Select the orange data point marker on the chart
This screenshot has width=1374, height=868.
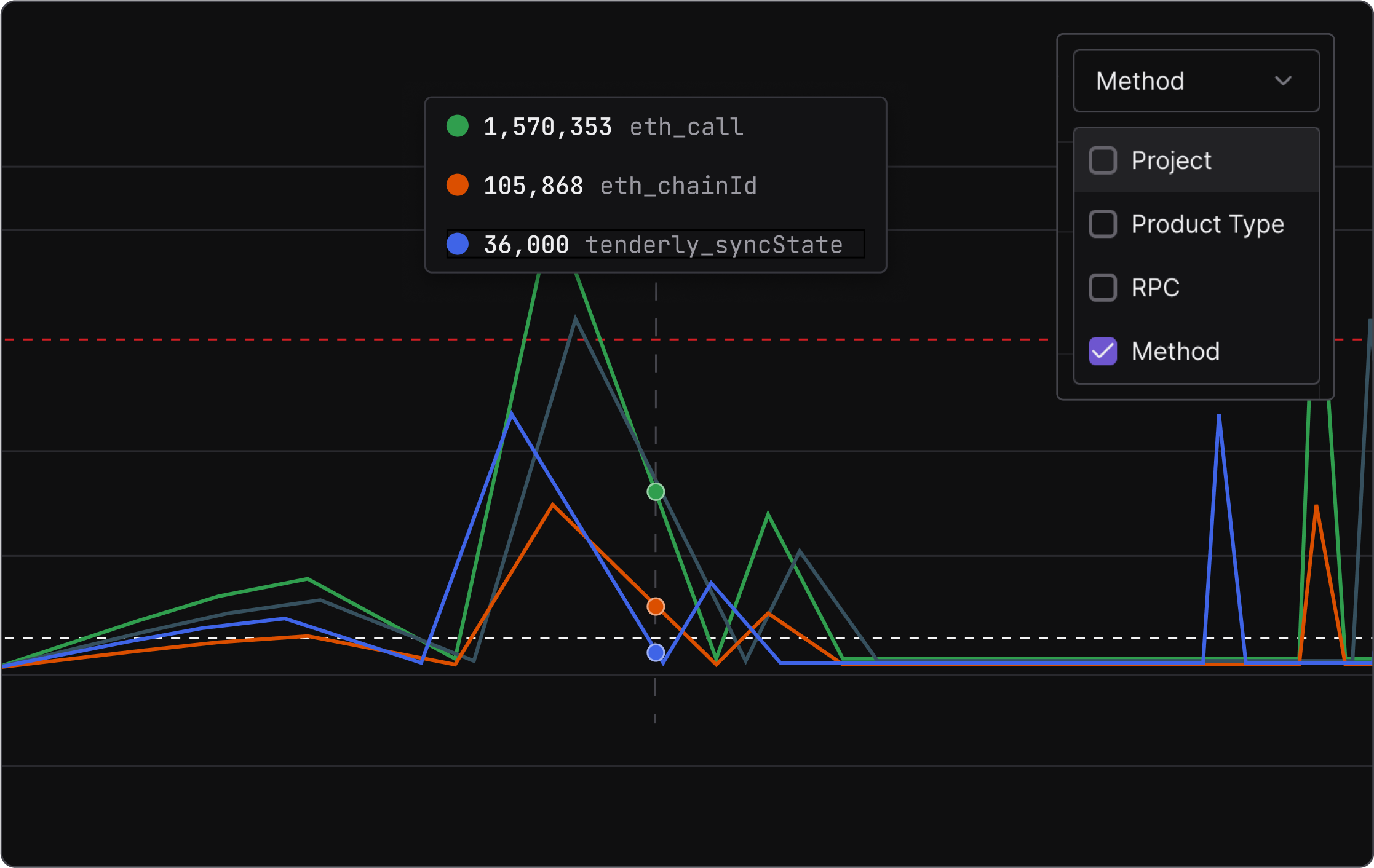pos(656,606)
